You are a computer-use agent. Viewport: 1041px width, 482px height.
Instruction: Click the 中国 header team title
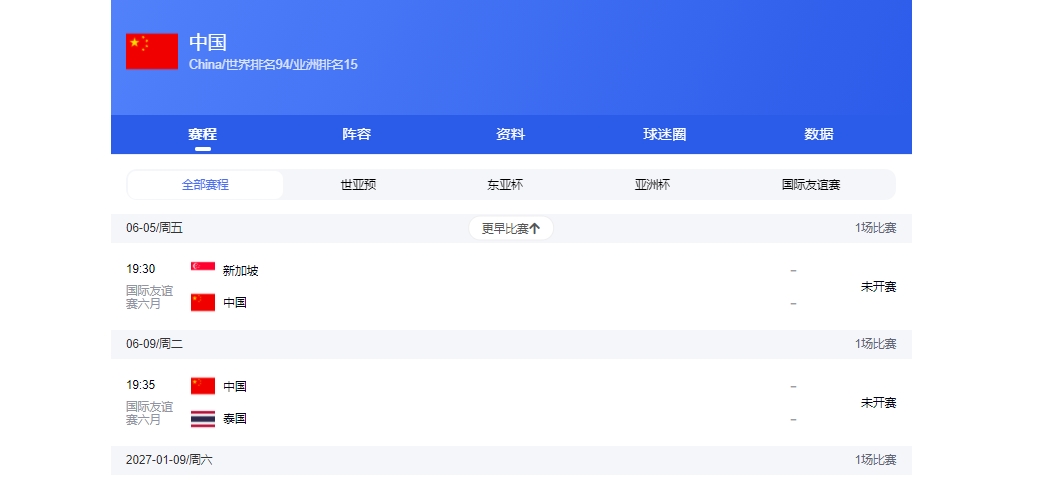tap(208, 42)
